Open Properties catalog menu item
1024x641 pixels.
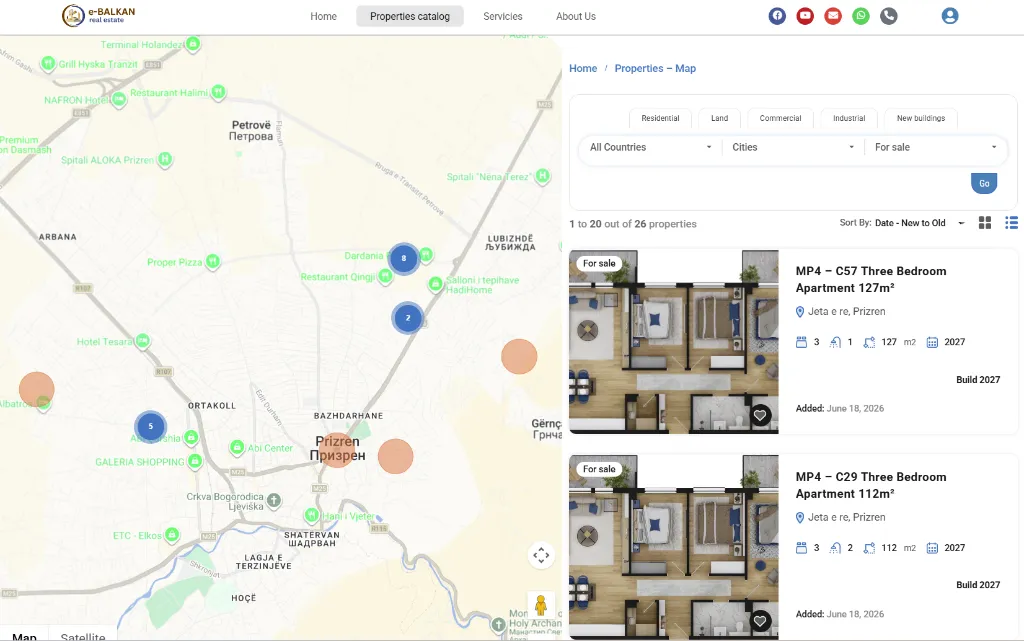click(x=409, y=16)
